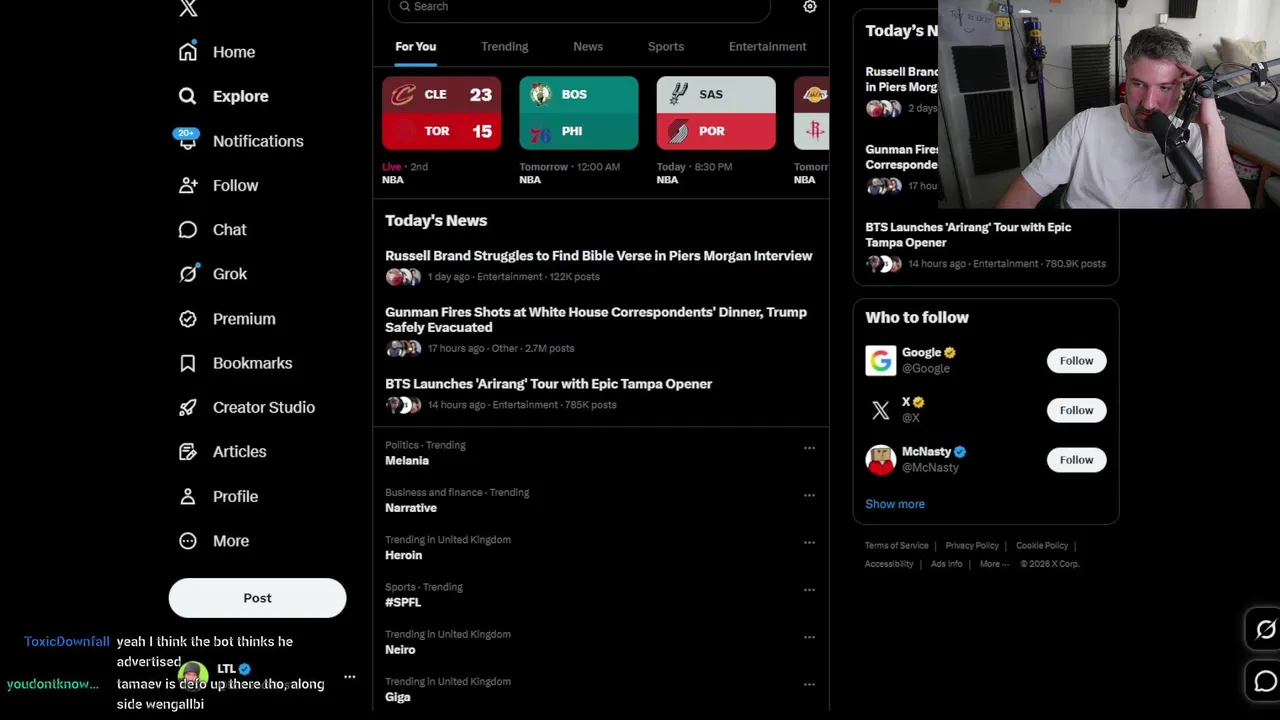The height and width of the screenshot is (720, 1280).
Task: Follow the Google account
Action: pyautogui.click(x=1076, y=361)
